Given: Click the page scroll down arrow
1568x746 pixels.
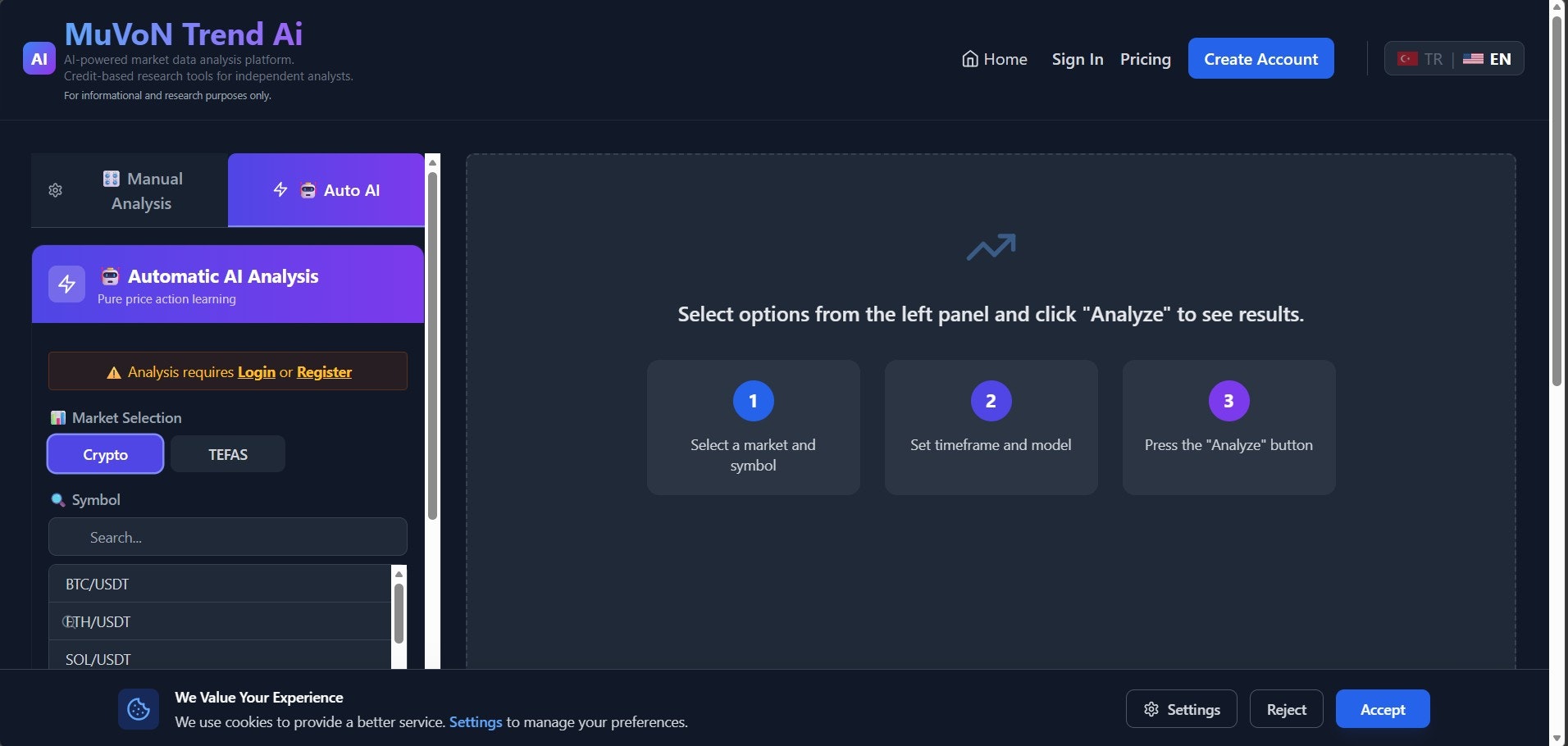Looking at the screenshot, I should 1557,739.
